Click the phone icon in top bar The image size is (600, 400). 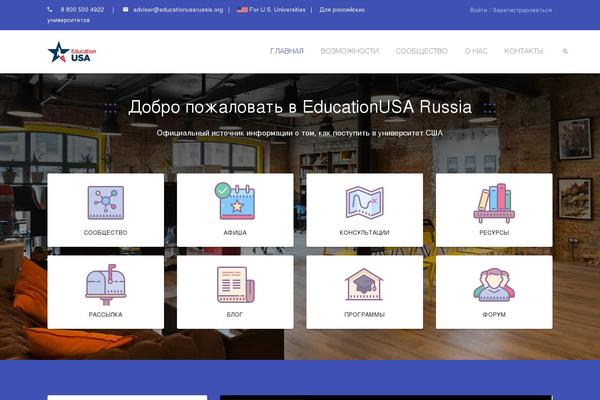[x=50, y=10]
